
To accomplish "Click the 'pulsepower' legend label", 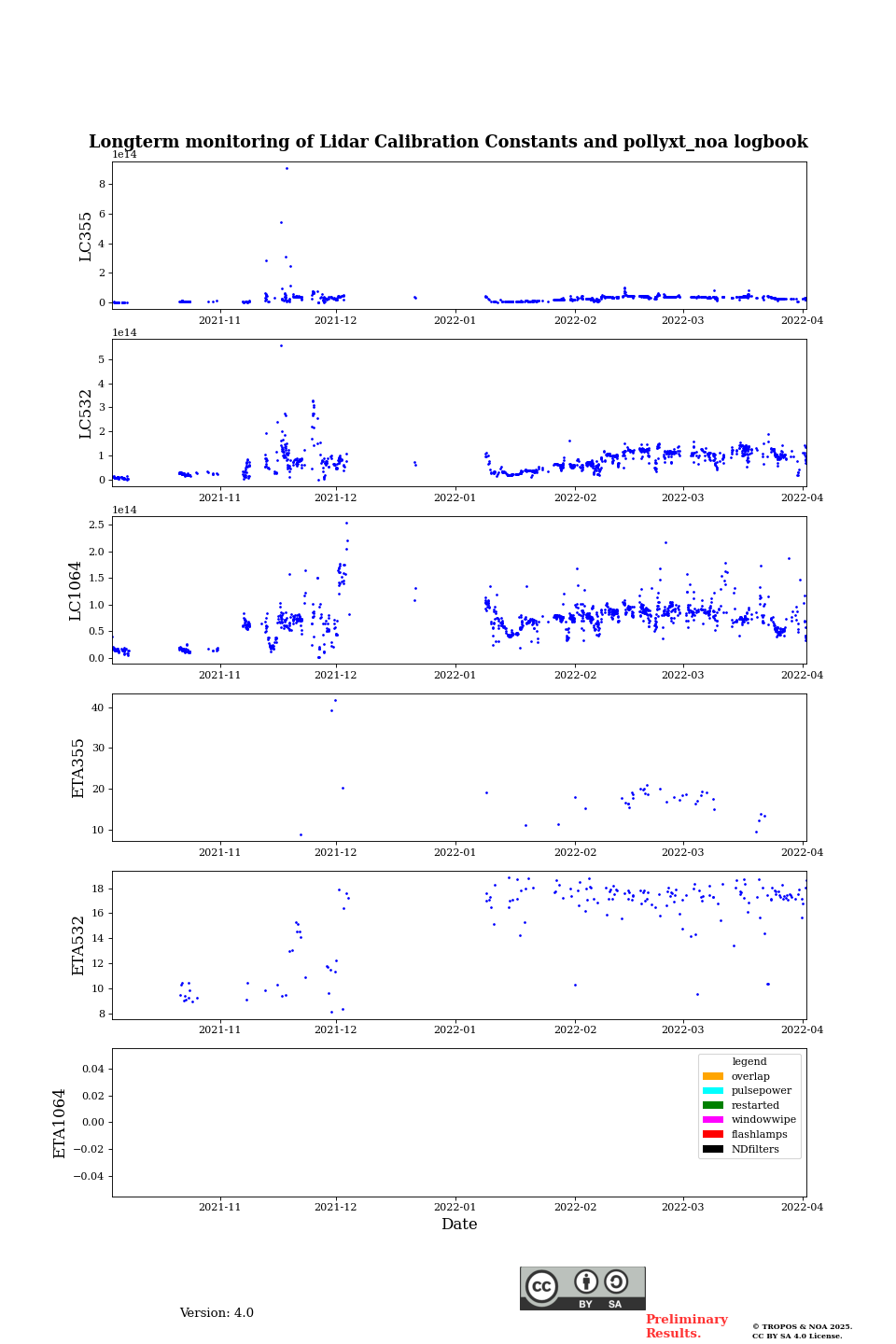I will pos(762,1090).
